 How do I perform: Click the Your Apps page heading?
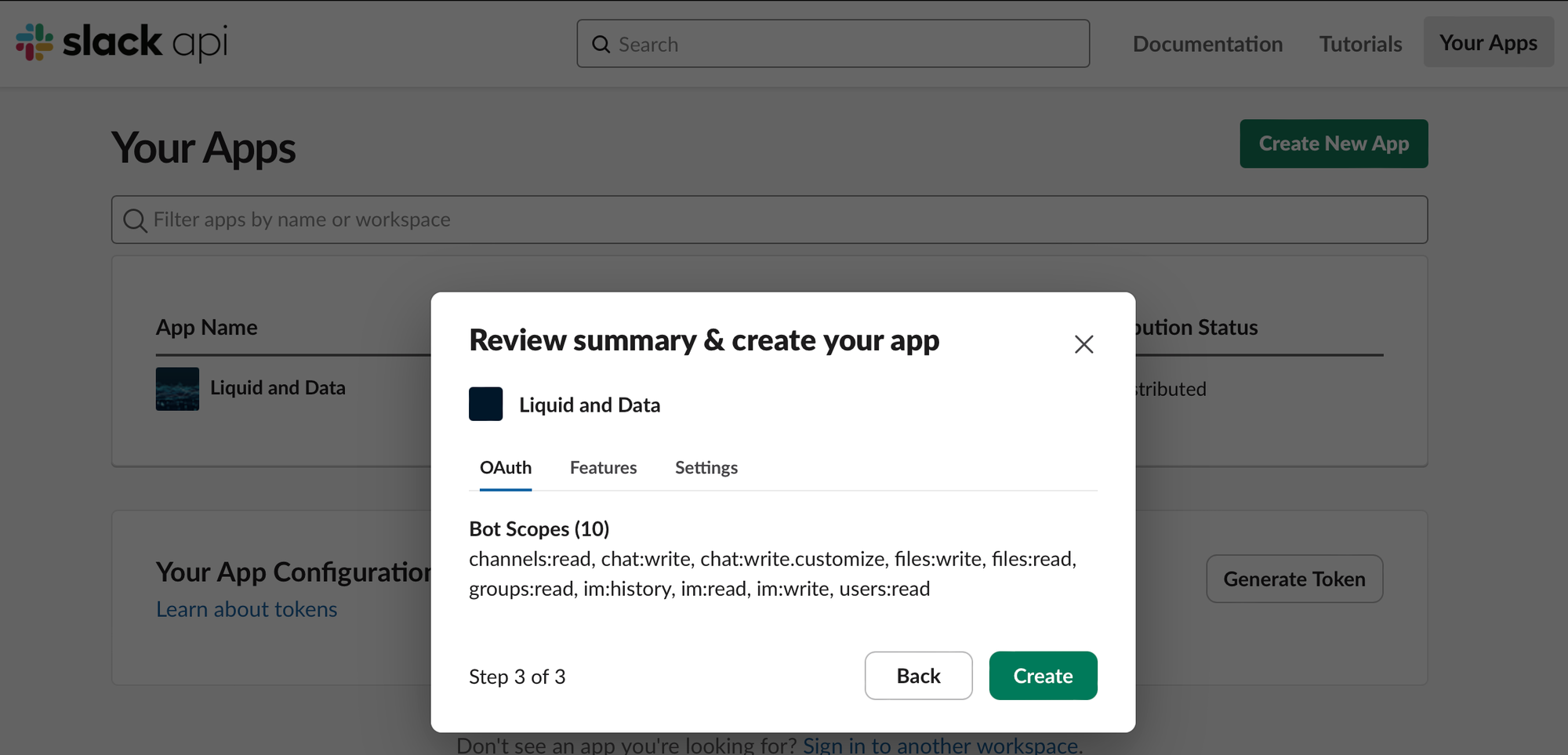point(204,148)
